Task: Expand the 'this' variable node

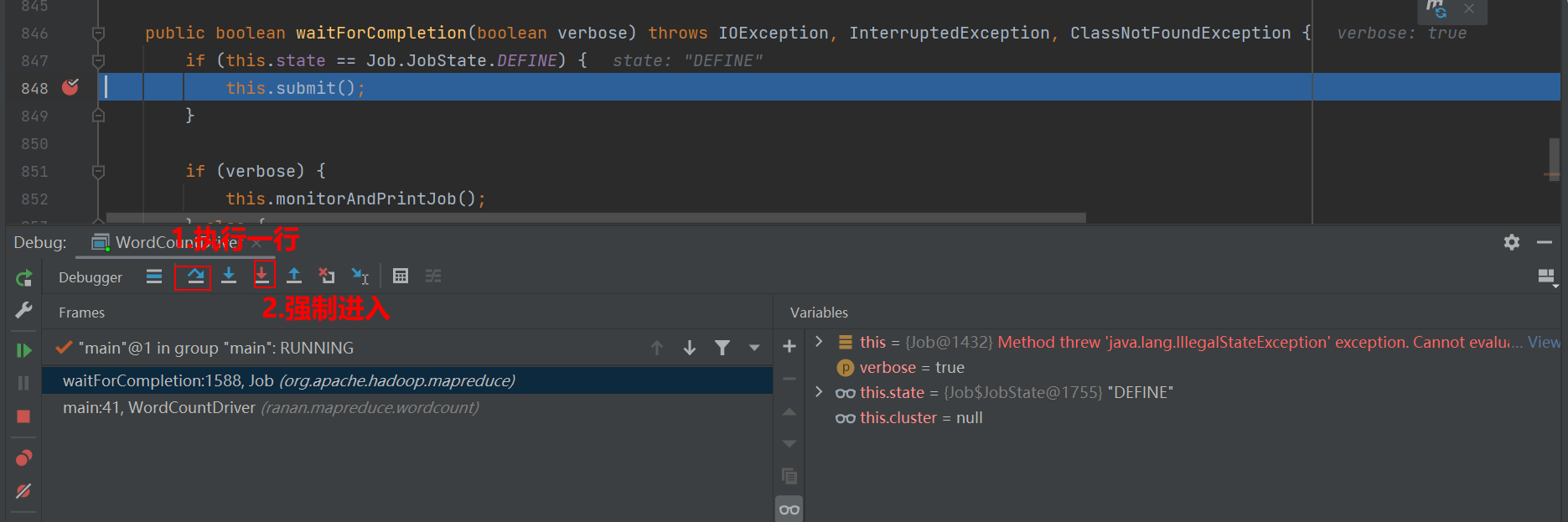Action: pos(820,342)
